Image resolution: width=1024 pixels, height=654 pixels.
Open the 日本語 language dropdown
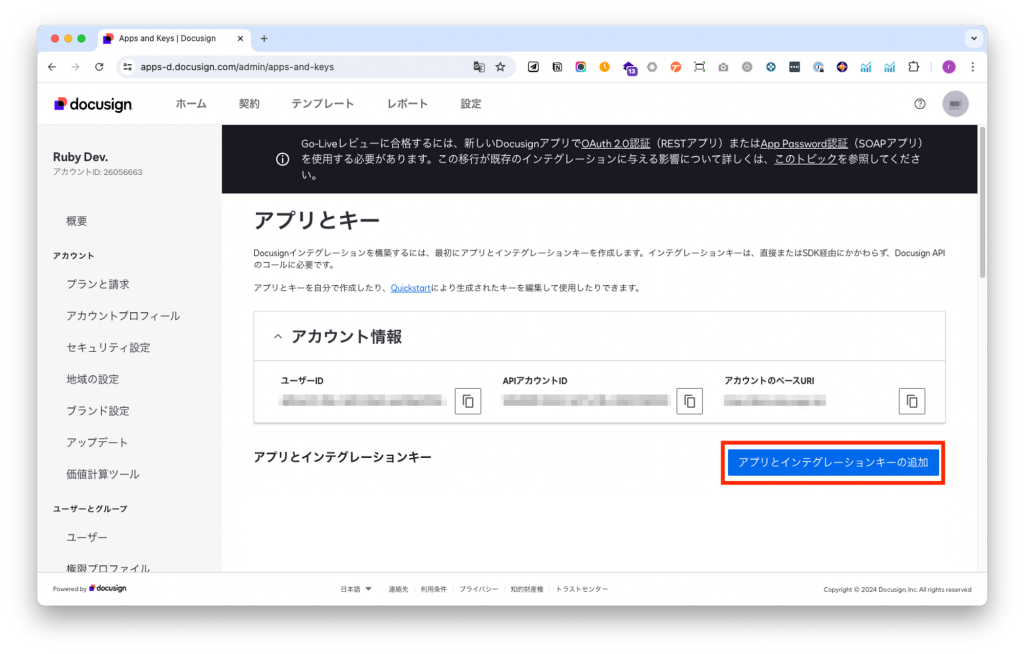(356, 589)
